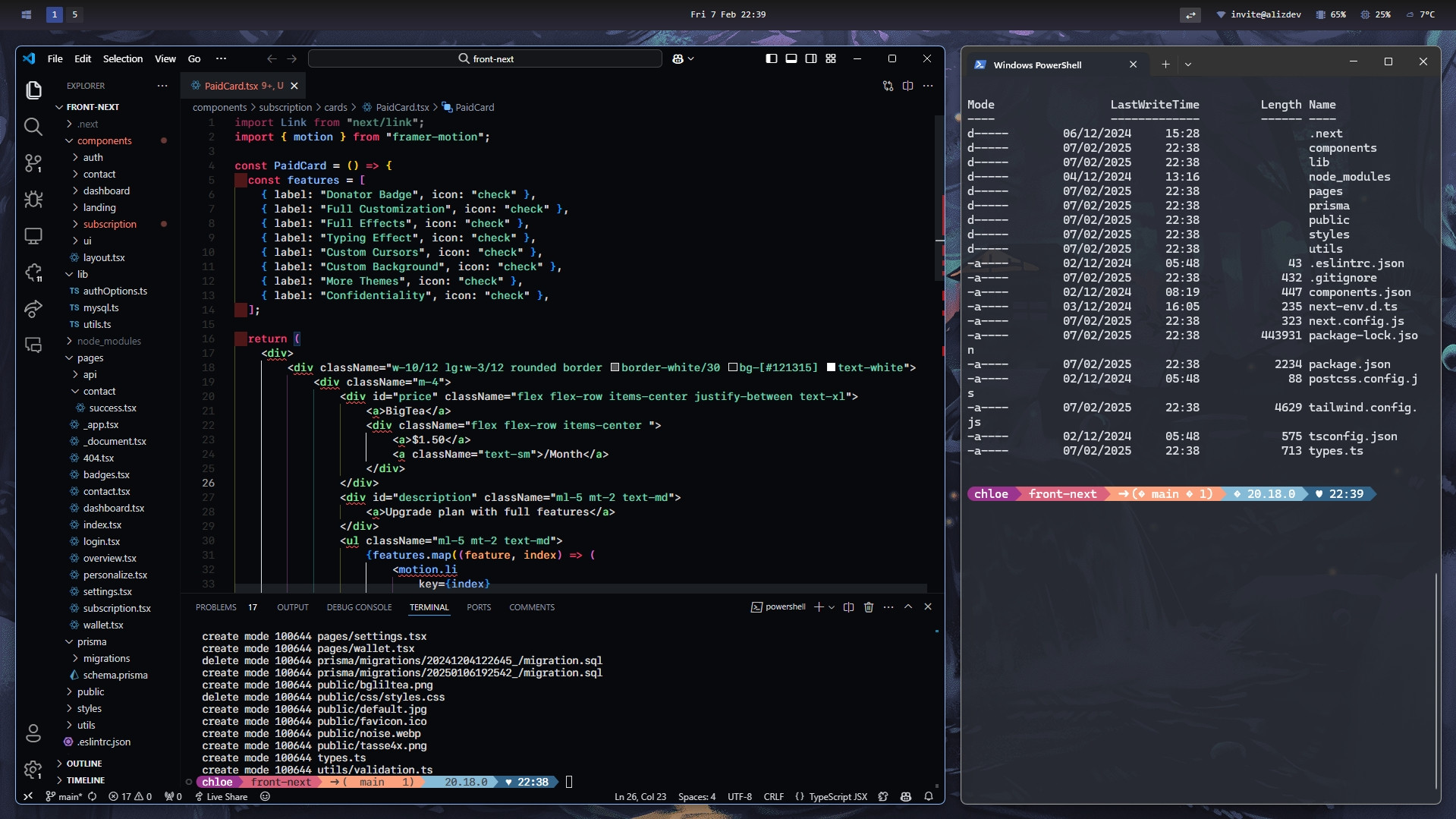Open editor More Actions ellipsis
Viewport: 1456px width, 819px height.
point(928,86)
